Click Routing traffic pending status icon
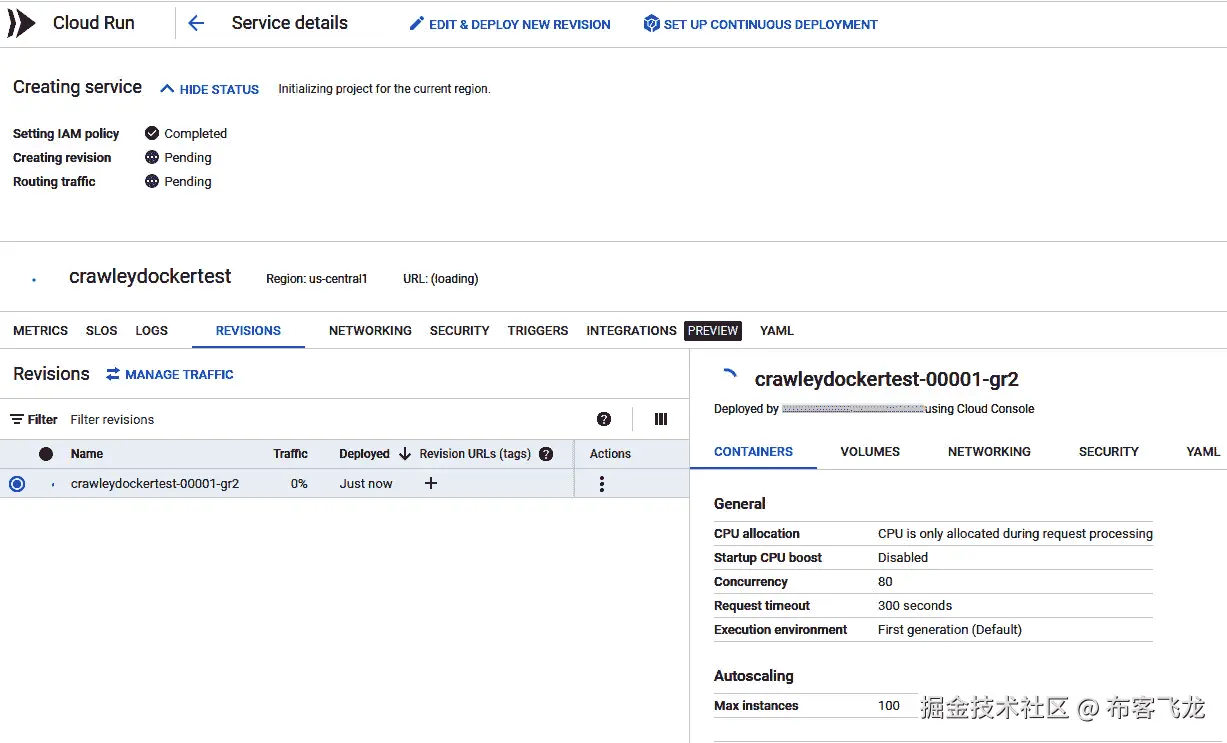The height and width of the screenshot is (743, 1227). point(152,181)
